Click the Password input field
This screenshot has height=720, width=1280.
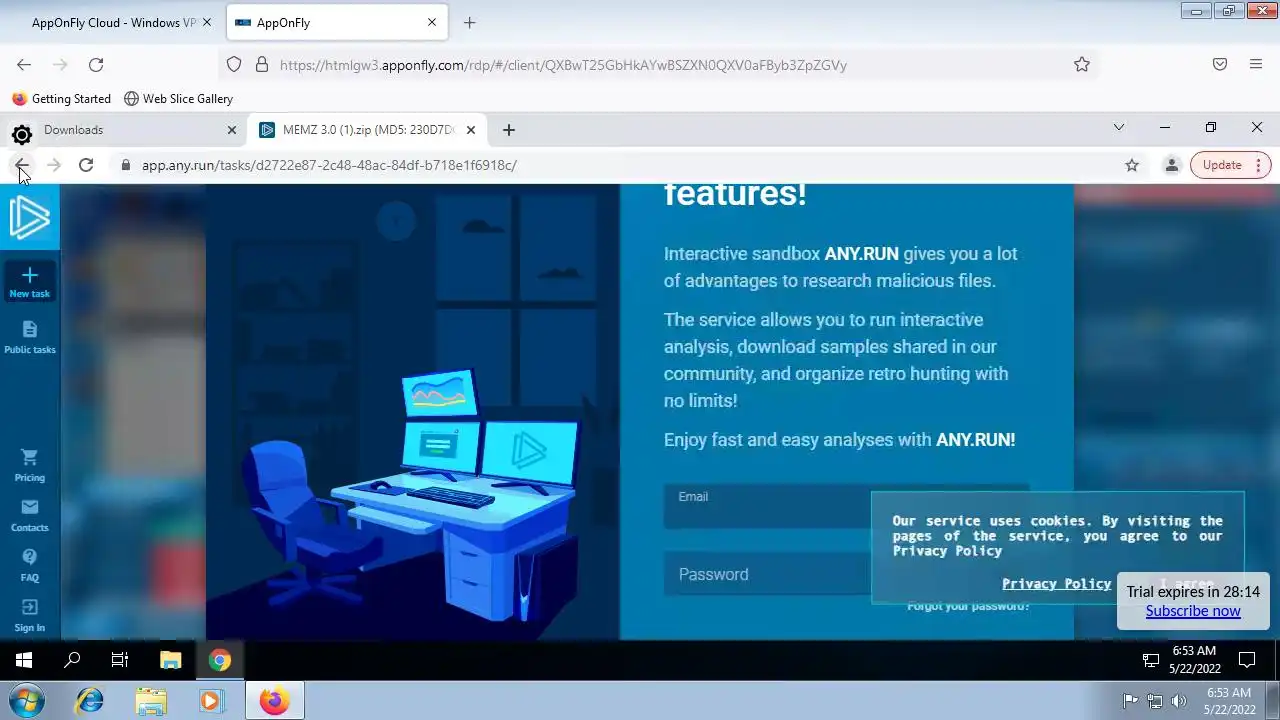[x=846, y=574]
